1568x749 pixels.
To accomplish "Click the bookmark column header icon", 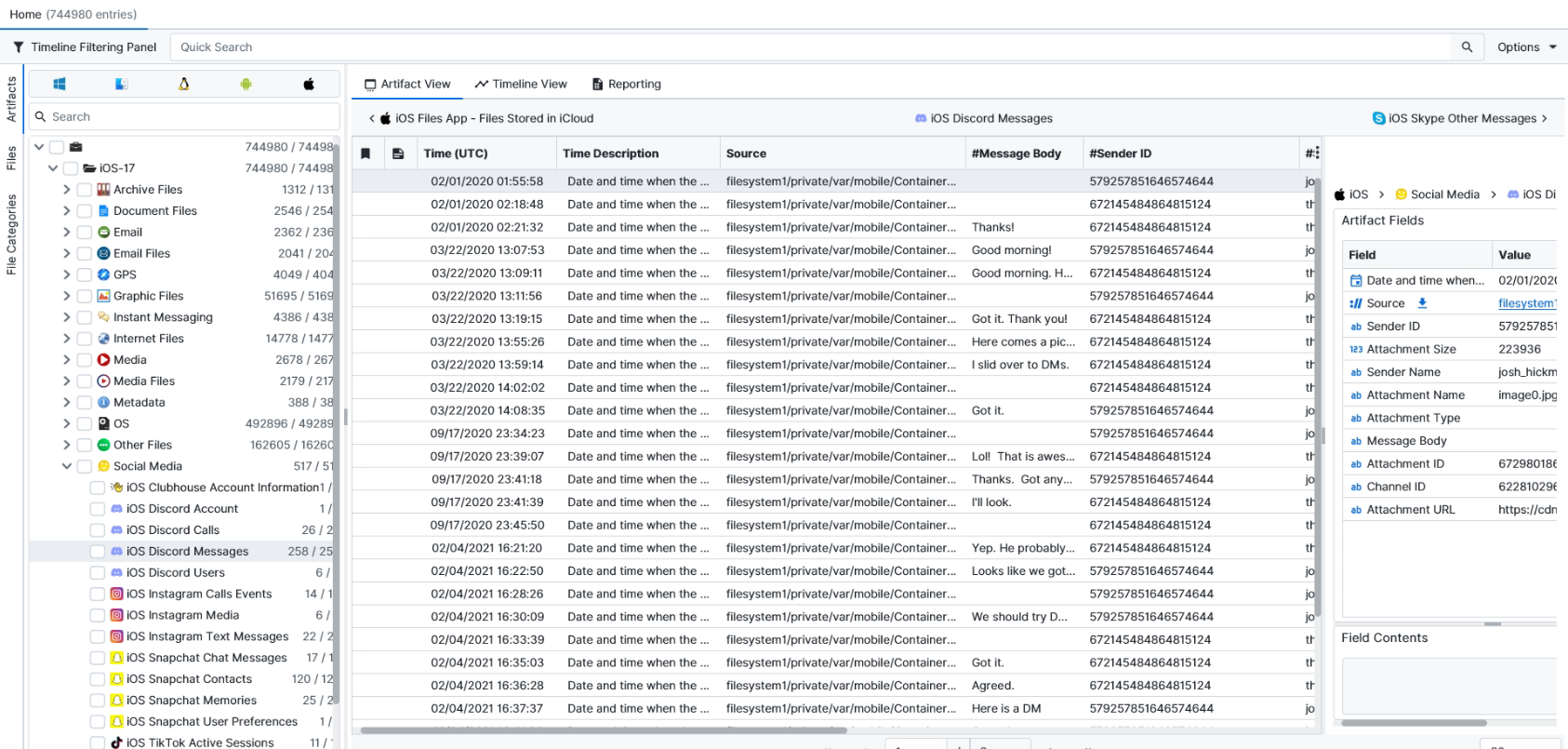I will (x=366, y=154).
